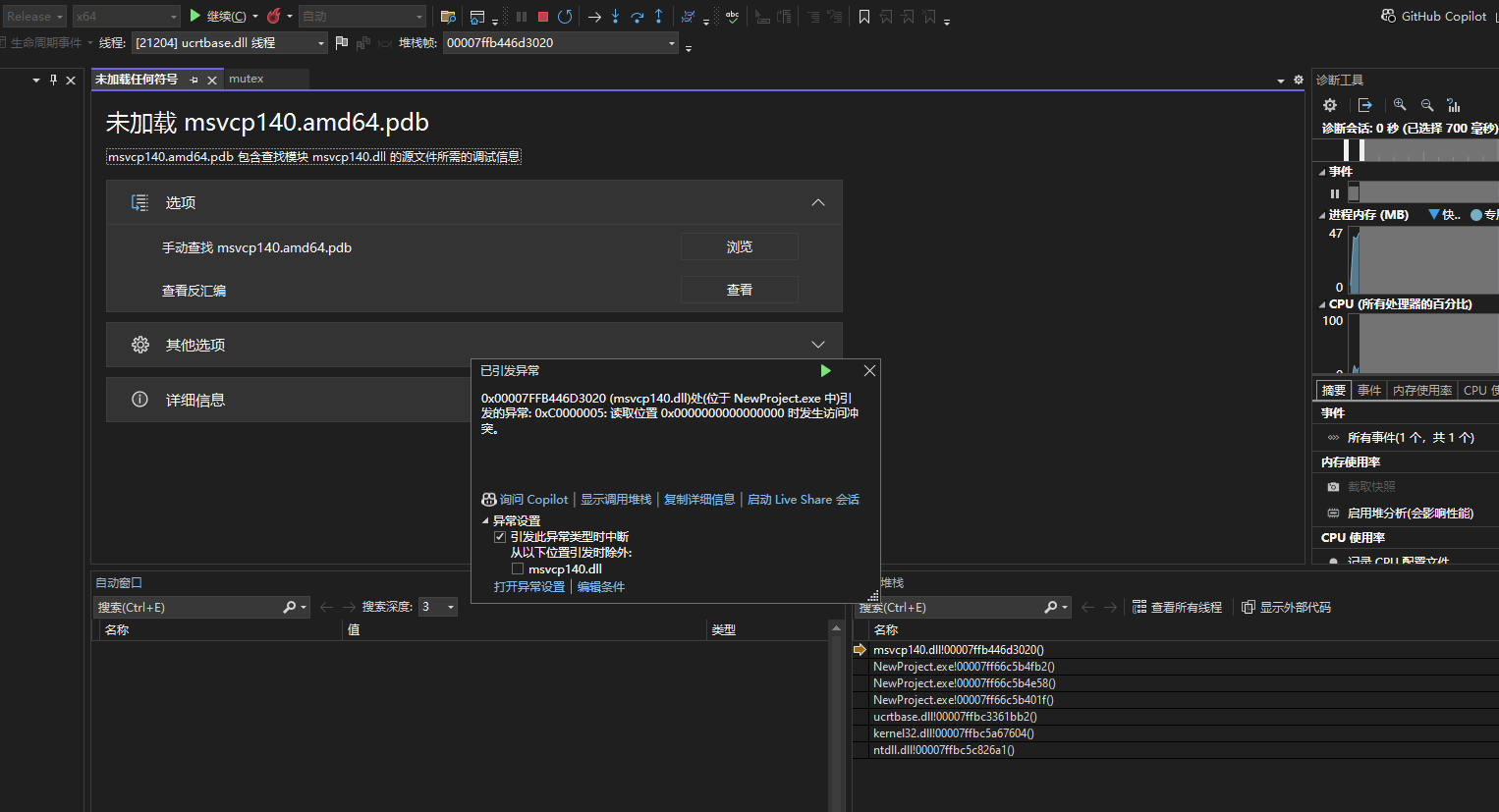This screenshot has height=812, width=1499.
Task: Collapse the '进程内存 (MB)' graph section
Action: 1322,215
